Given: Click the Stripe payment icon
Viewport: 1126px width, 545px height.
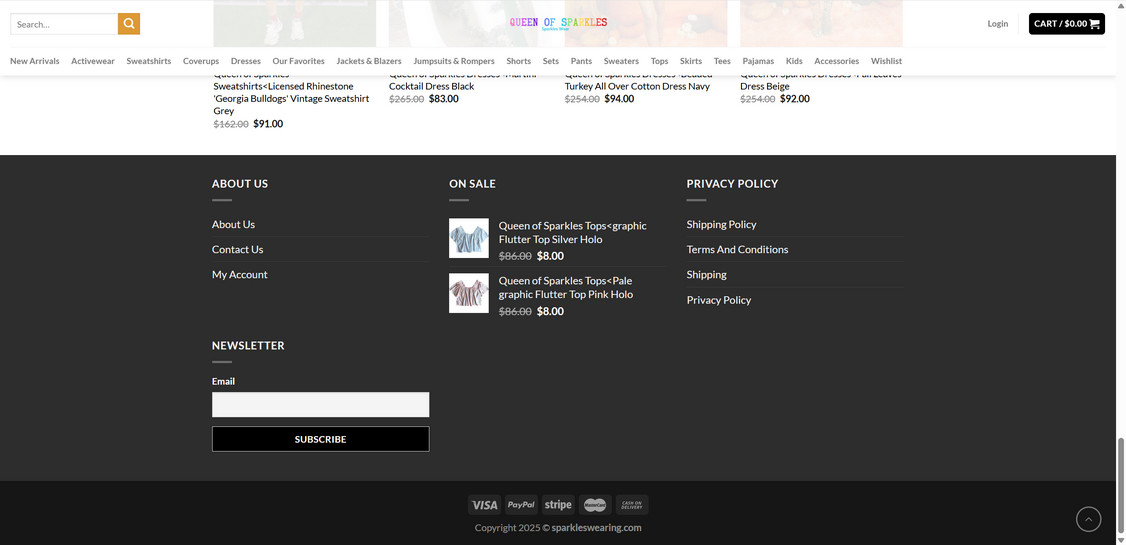Looking at the screenshot, I should pos(558,505).
